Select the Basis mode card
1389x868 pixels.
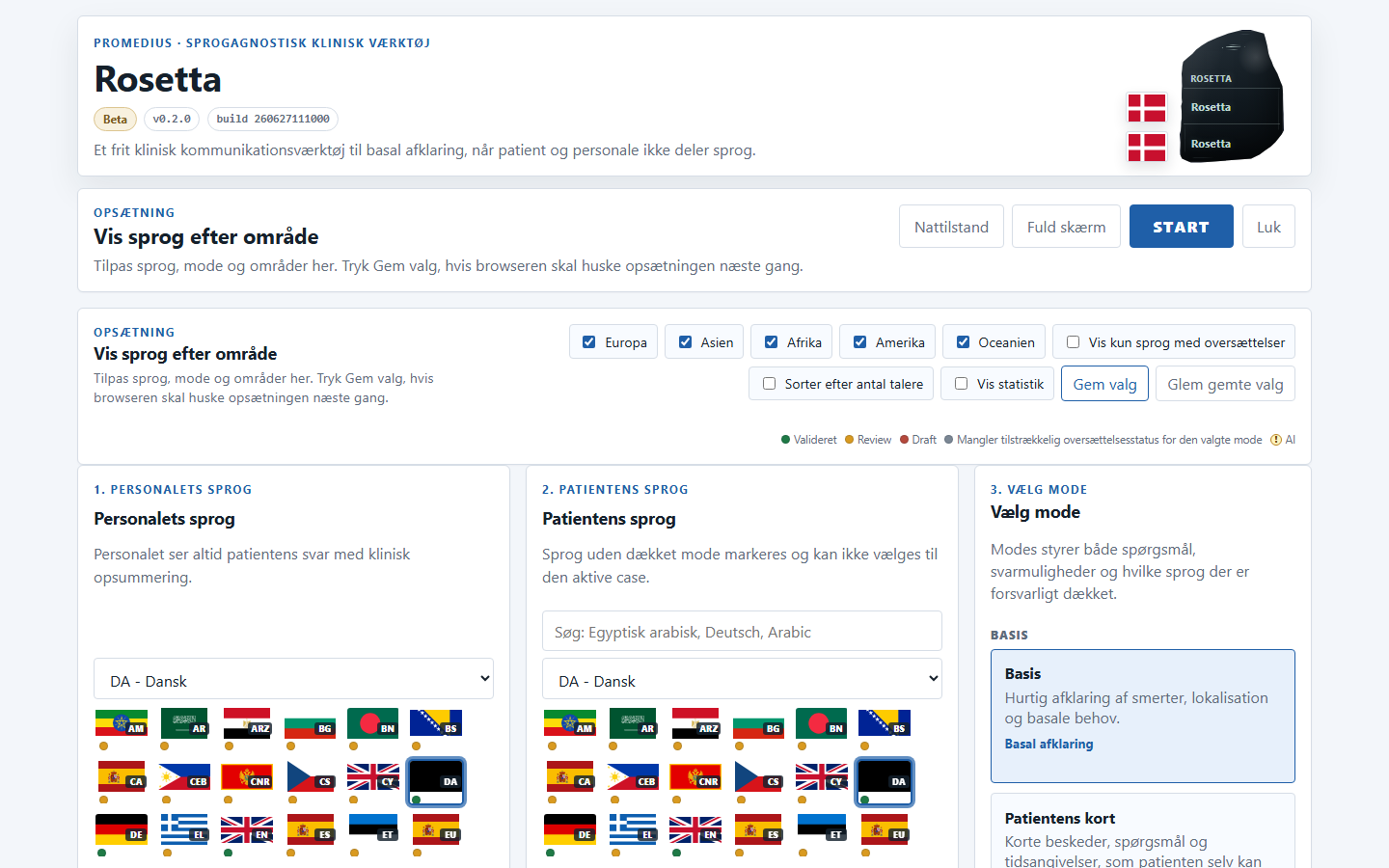1143,716
